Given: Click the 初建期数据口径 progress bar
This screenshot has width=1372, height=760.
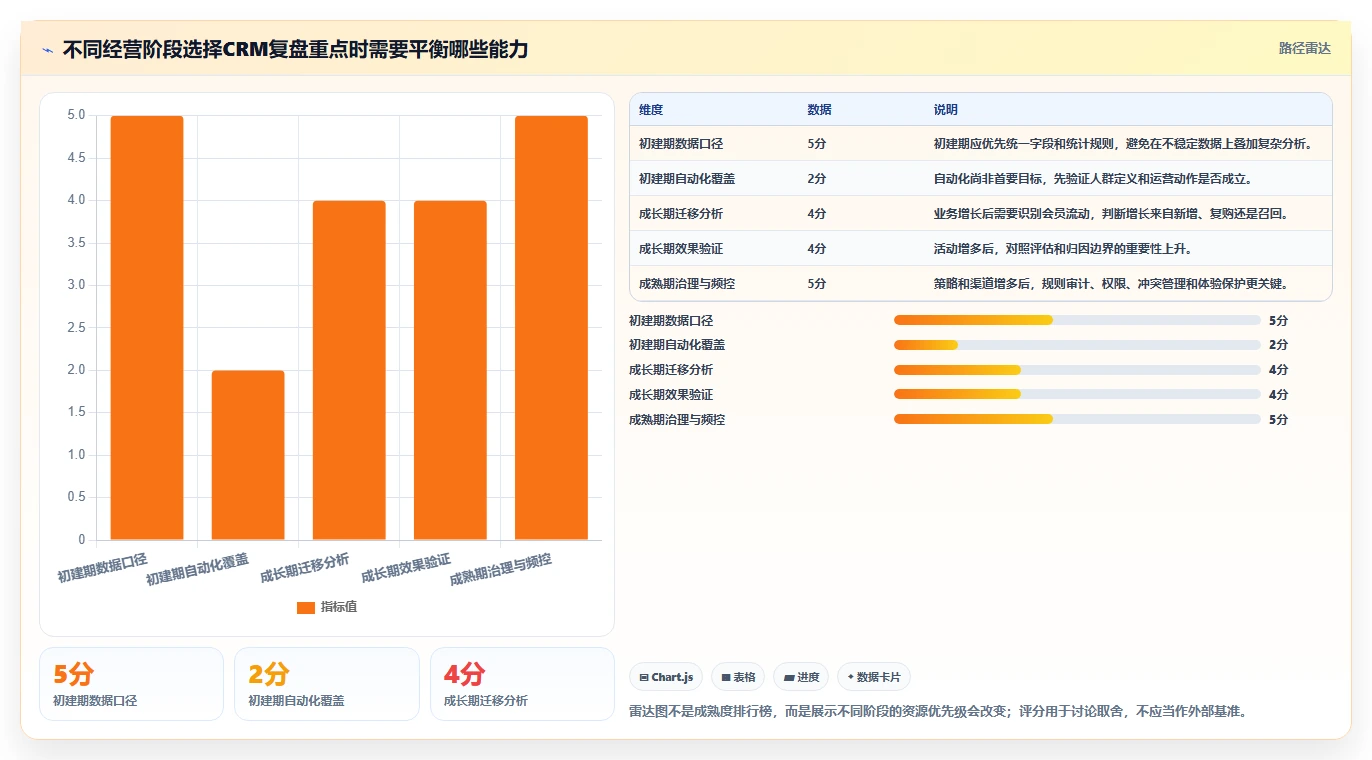Looking at the screenshot, I should pyautogui.click(x=1077, y=320).
